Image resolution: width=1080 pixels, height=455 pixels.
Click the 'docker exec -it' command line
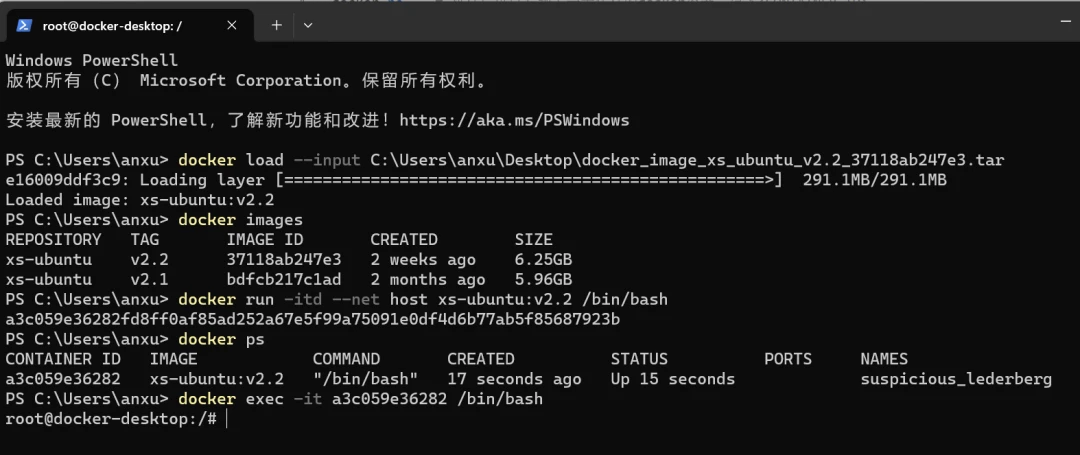[x=360, y=399]
